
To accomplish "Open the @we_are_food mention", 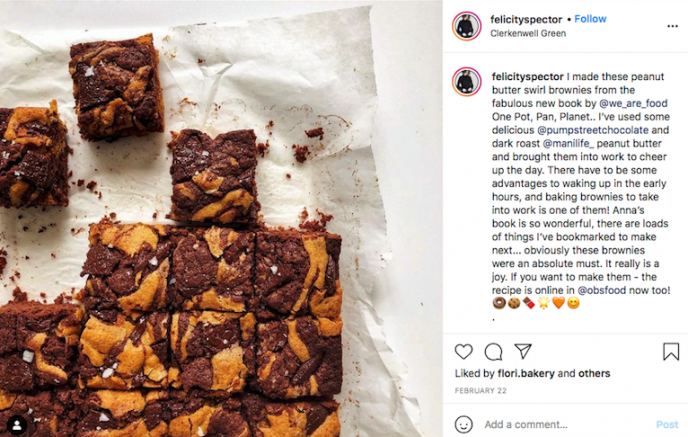I will point(633,103).
